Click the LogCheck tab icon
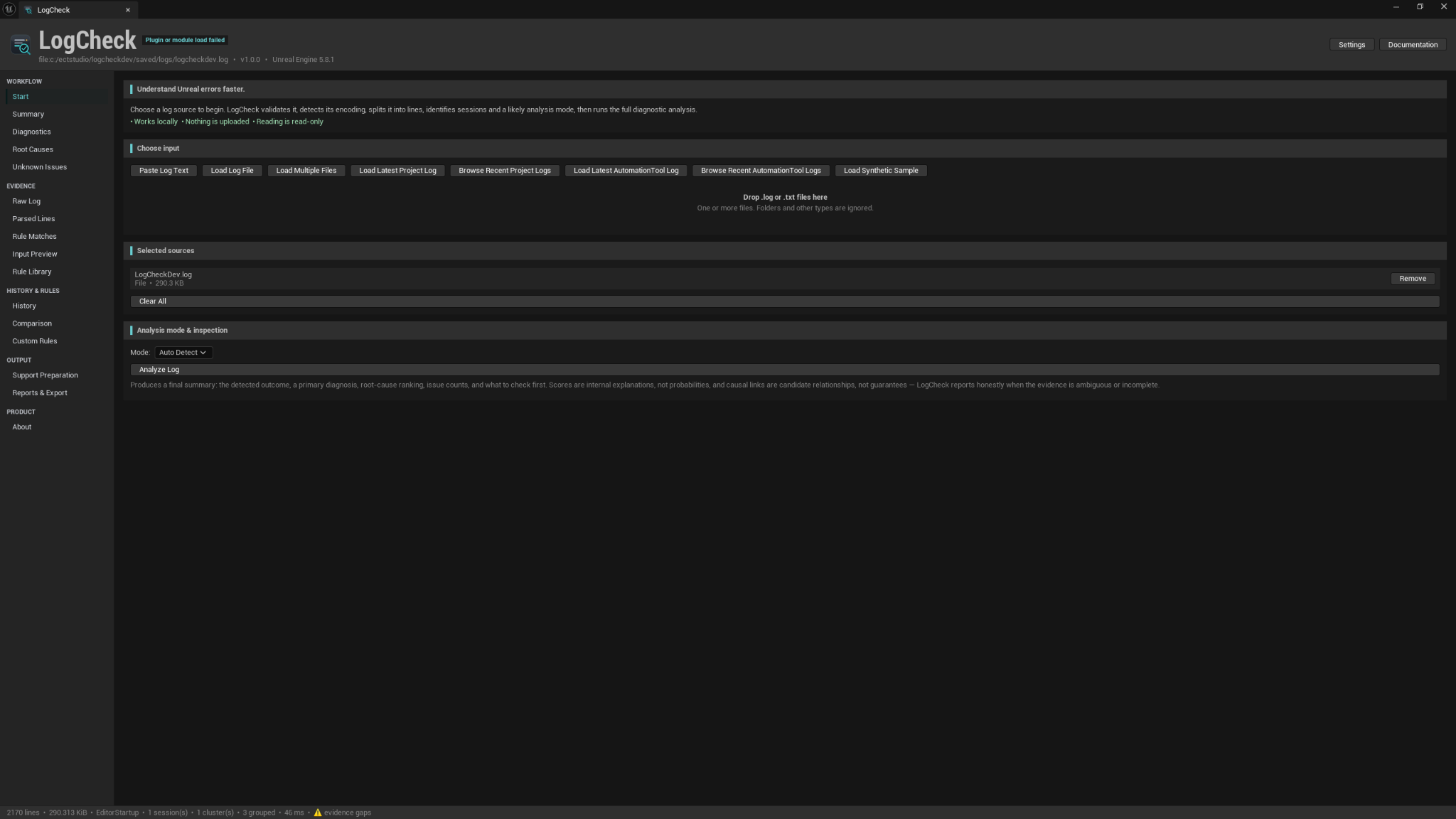The height and width of the screenshot is (819, 1456). pos(28,10)
